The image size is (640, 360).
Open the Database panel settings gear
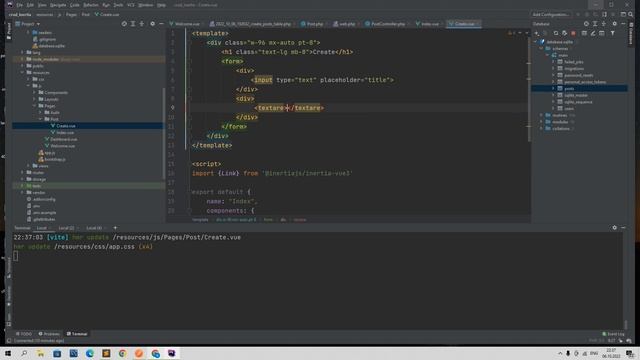tap(614, 24)
